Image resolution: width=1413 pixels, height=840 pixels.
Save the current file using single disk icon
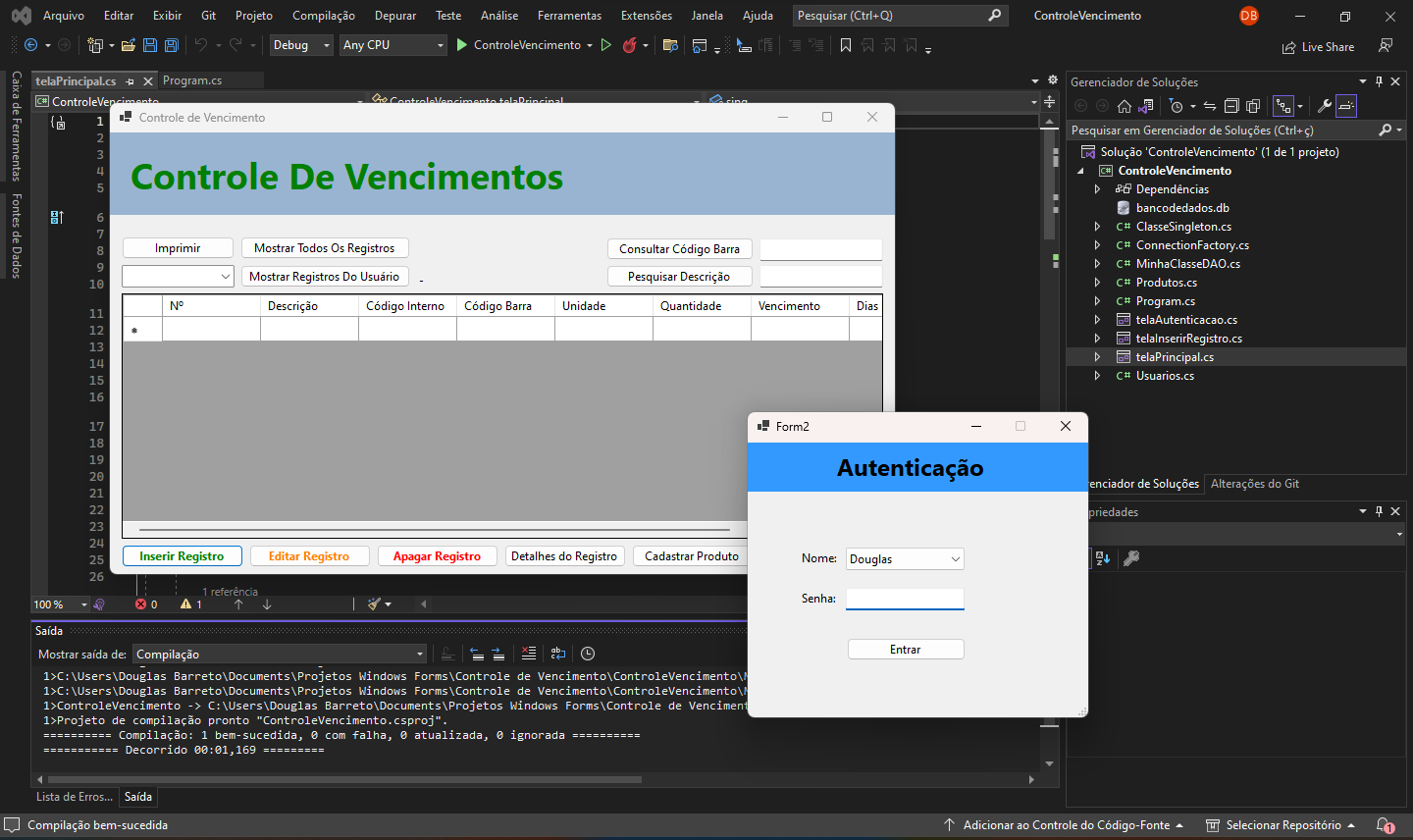(x=150, y=45)
